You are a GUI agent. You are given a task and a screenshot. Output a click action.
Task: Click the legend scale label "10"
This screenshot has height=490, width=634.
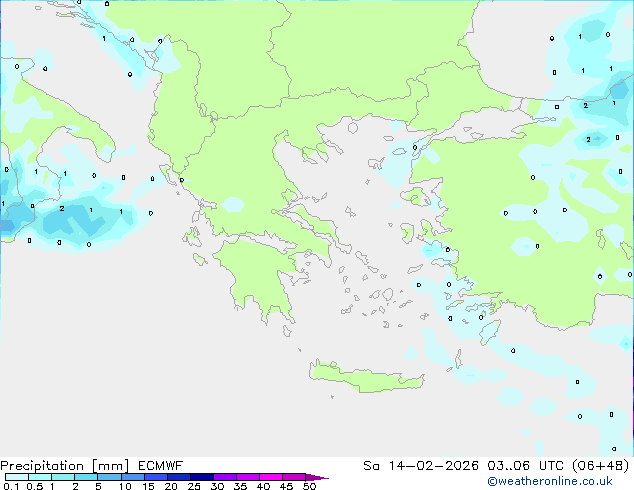tap(125, 486)
